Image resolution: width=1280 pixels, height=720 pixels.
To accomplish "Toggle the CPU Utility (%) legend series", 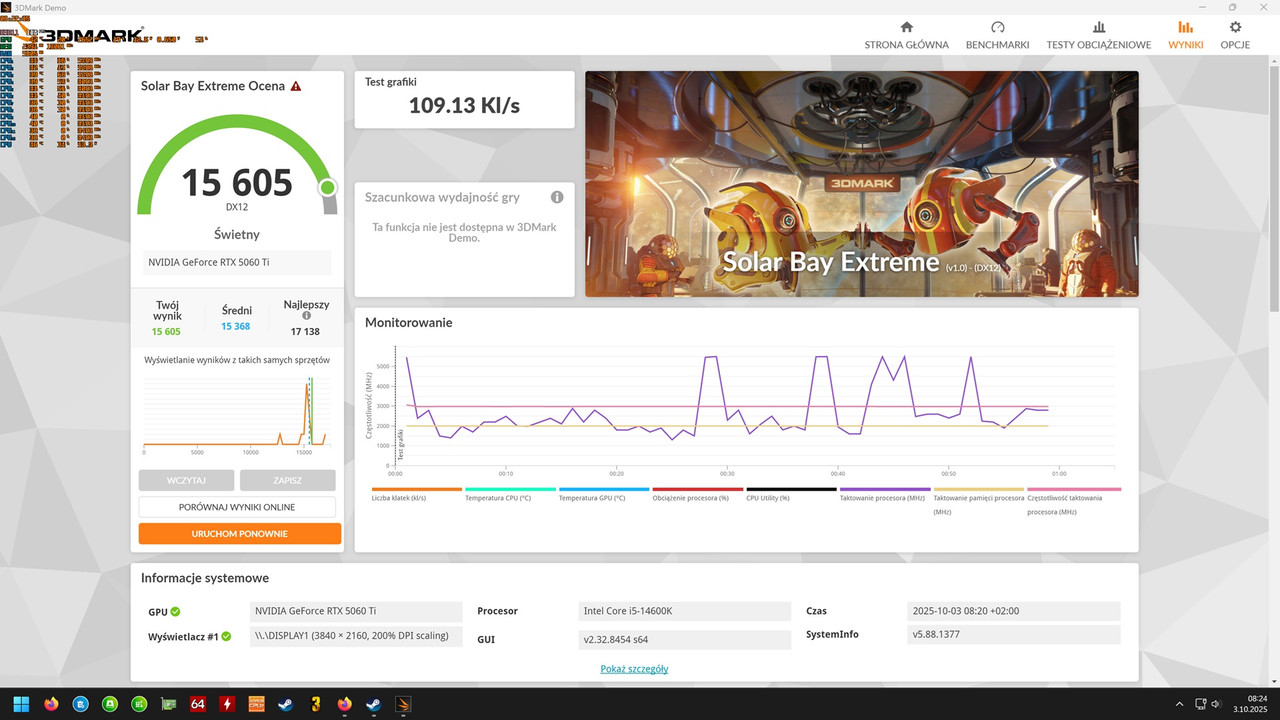I will click(791, 494).
